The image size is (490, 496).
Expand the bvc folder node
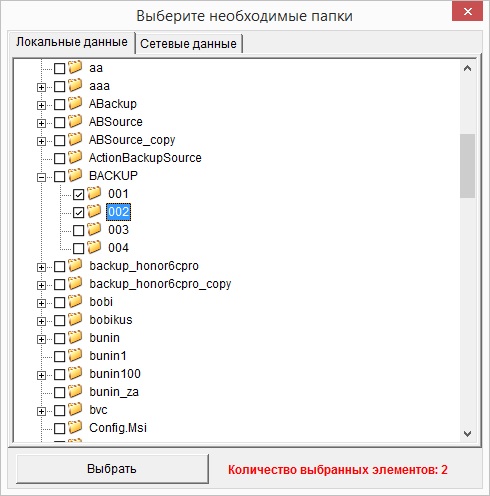pyautogui.click(x=41, y=411)
